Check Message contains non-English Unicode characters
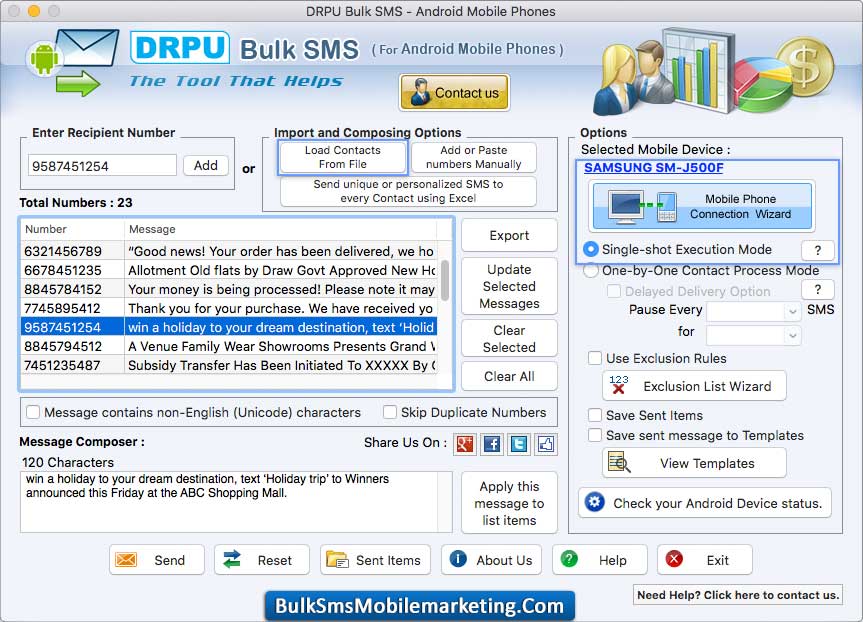 coord(33,412)
